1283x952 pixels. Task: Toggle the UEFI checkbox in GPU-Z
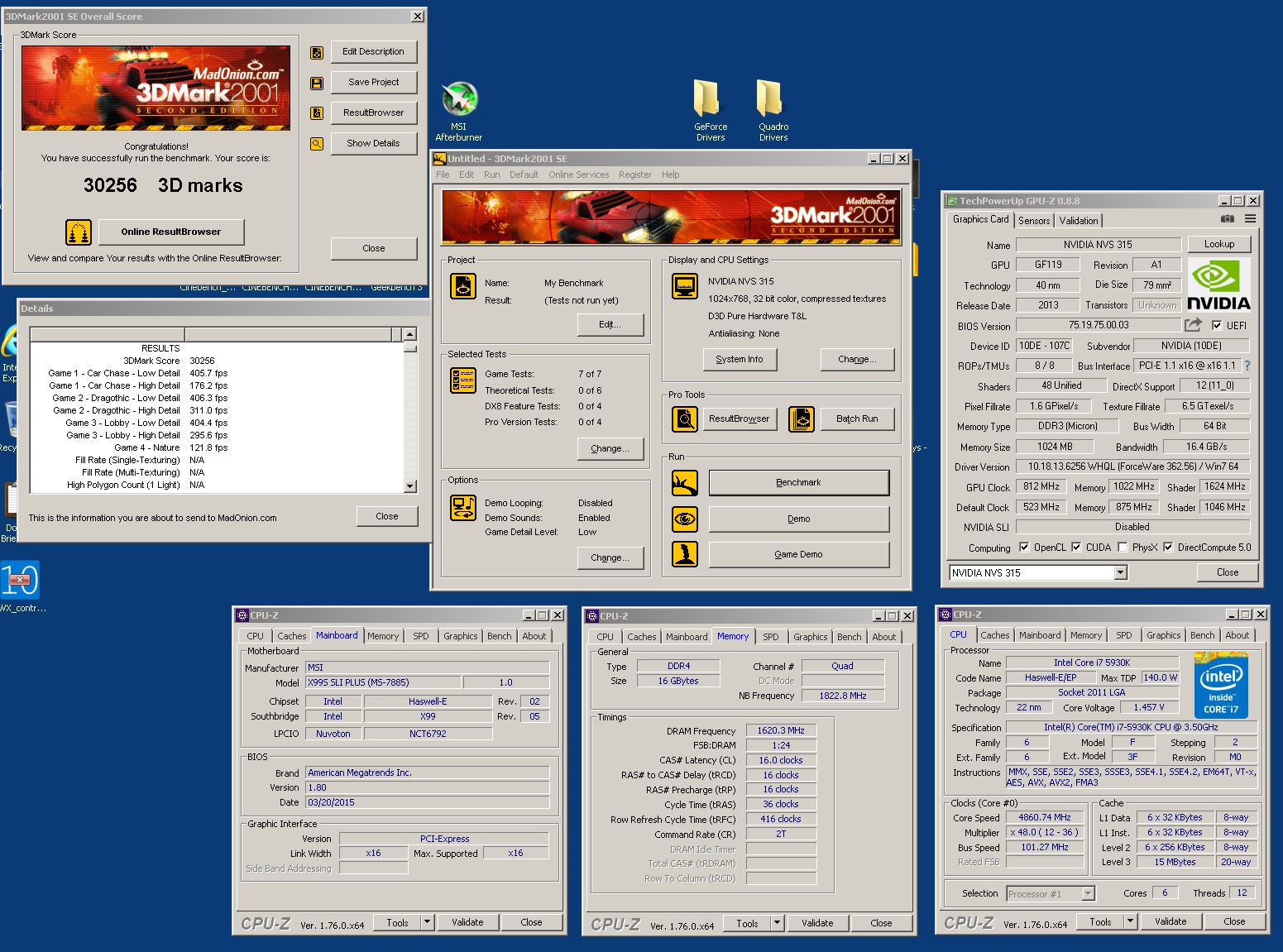(x=1217, y=325)
